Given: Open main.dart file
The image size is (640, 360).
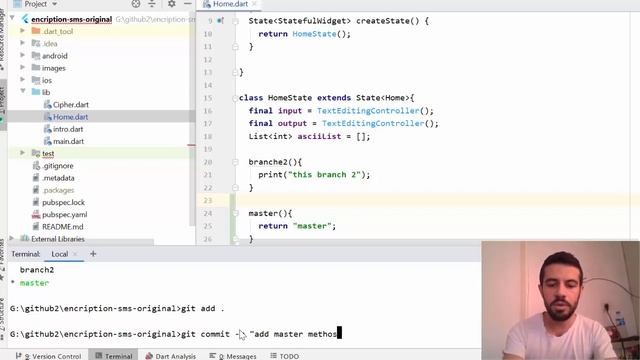Looking at the screenshot, I should [68, 141].
